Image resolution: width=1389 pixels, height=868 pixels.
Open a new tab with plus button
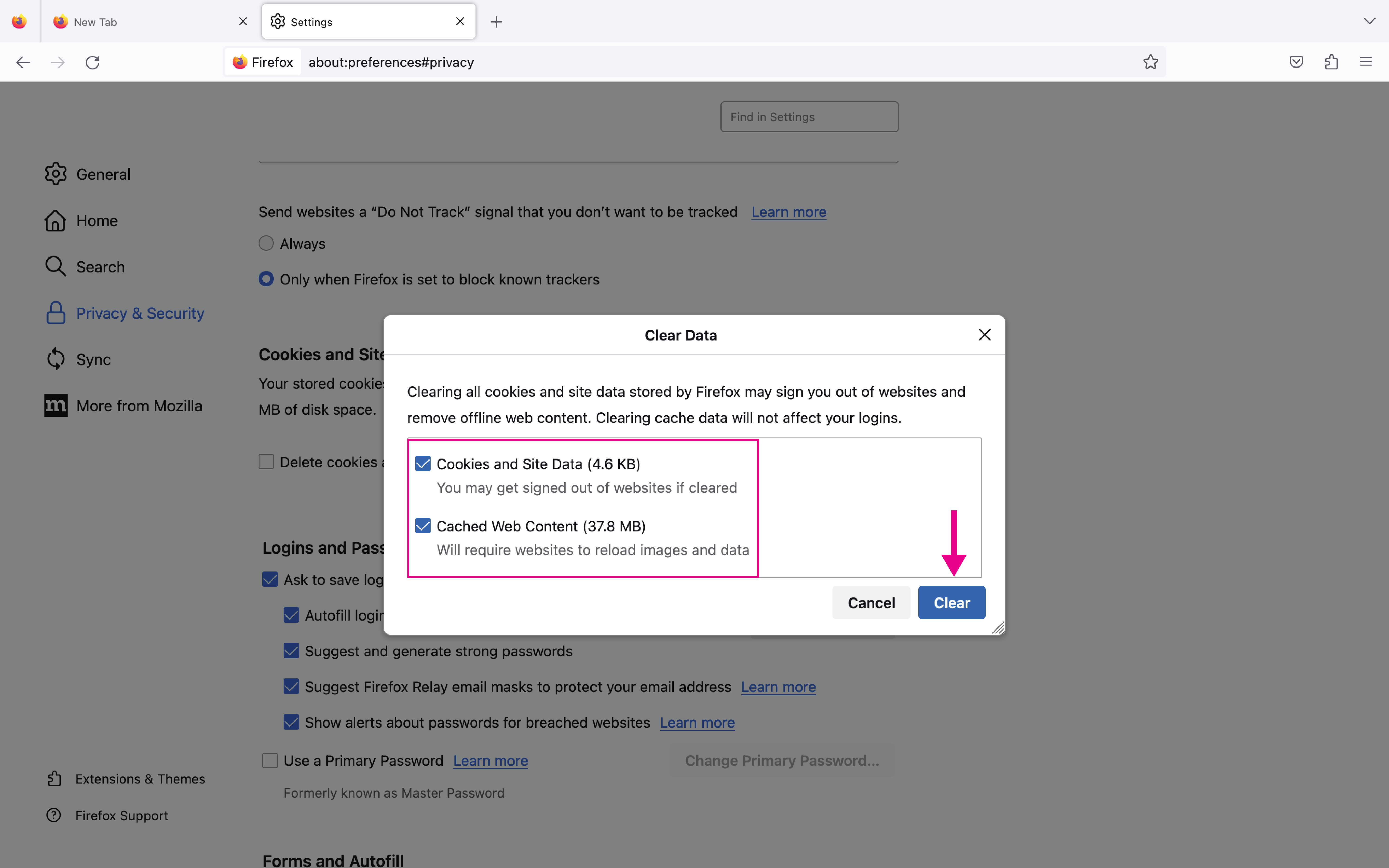pos(497,22)
